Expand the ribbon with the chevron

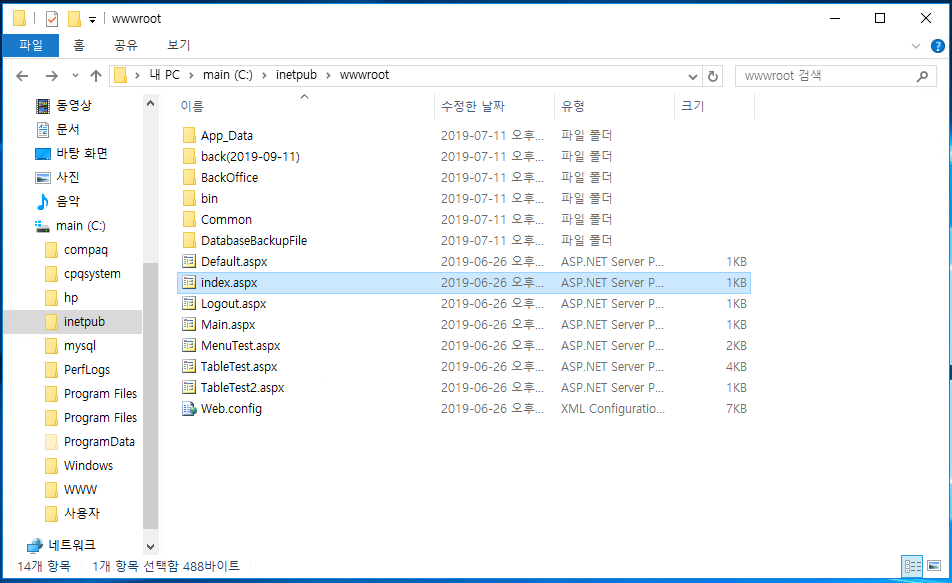(916, 46)
